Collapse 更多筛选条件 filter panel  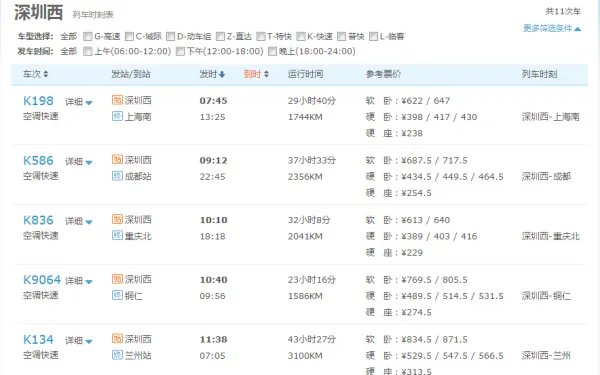[x=552, y=28]
